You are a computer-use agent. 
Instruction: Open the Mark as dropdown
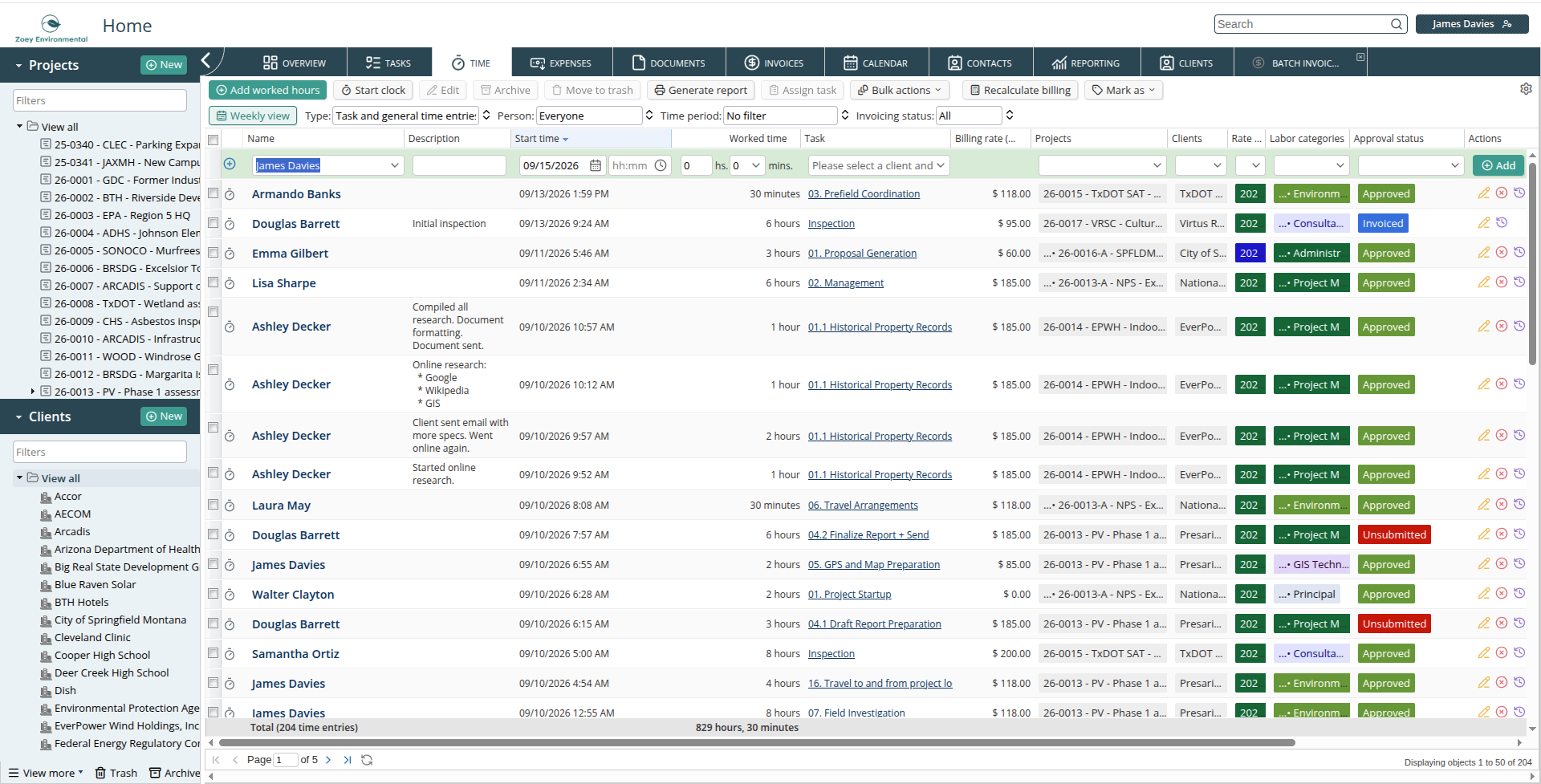click(1124, 90)
